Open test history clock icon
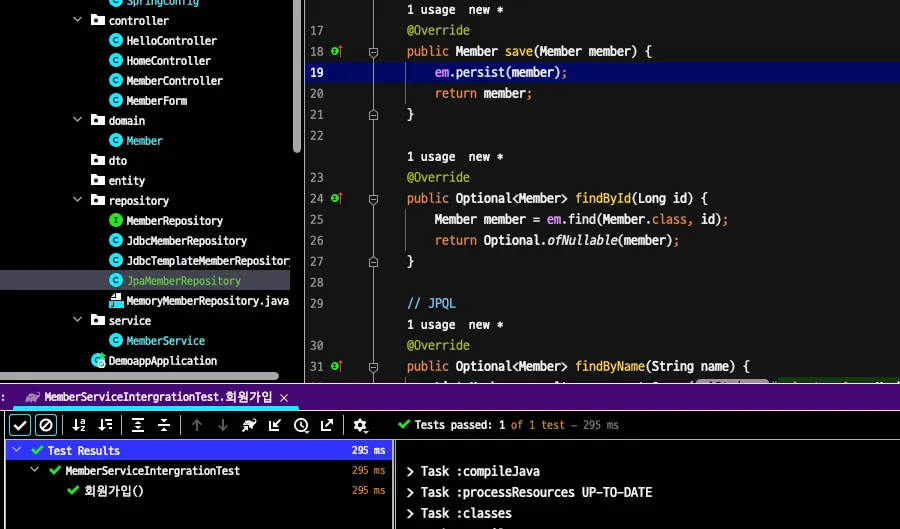 (x=301, y=425)
